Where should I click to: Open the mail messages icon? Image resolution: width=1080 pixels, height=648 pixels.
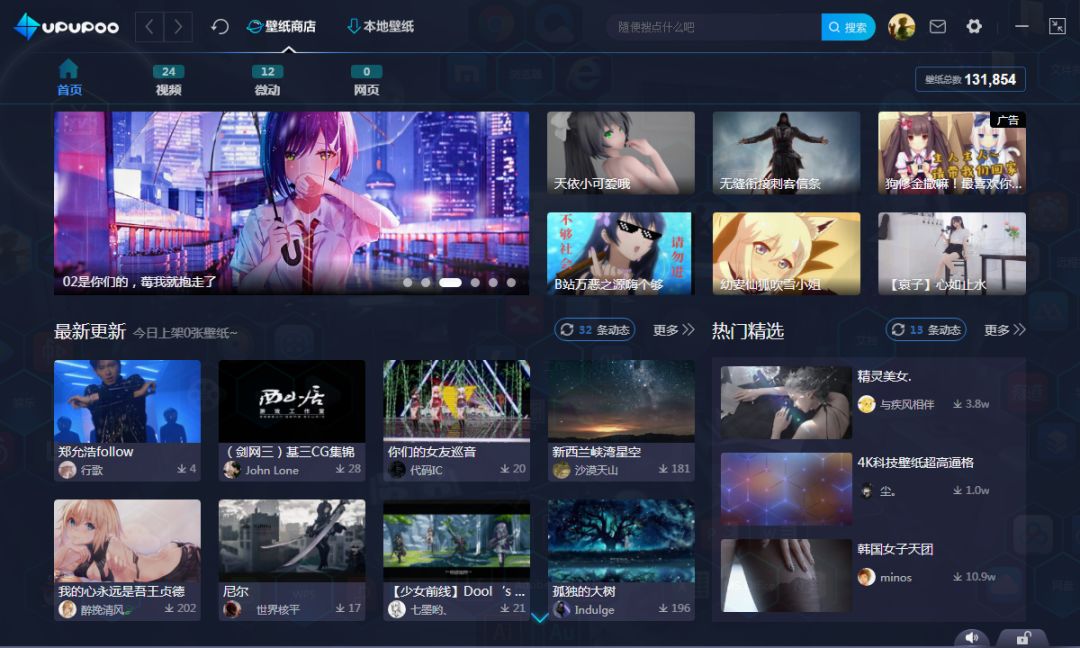click(x=937, y=27)
